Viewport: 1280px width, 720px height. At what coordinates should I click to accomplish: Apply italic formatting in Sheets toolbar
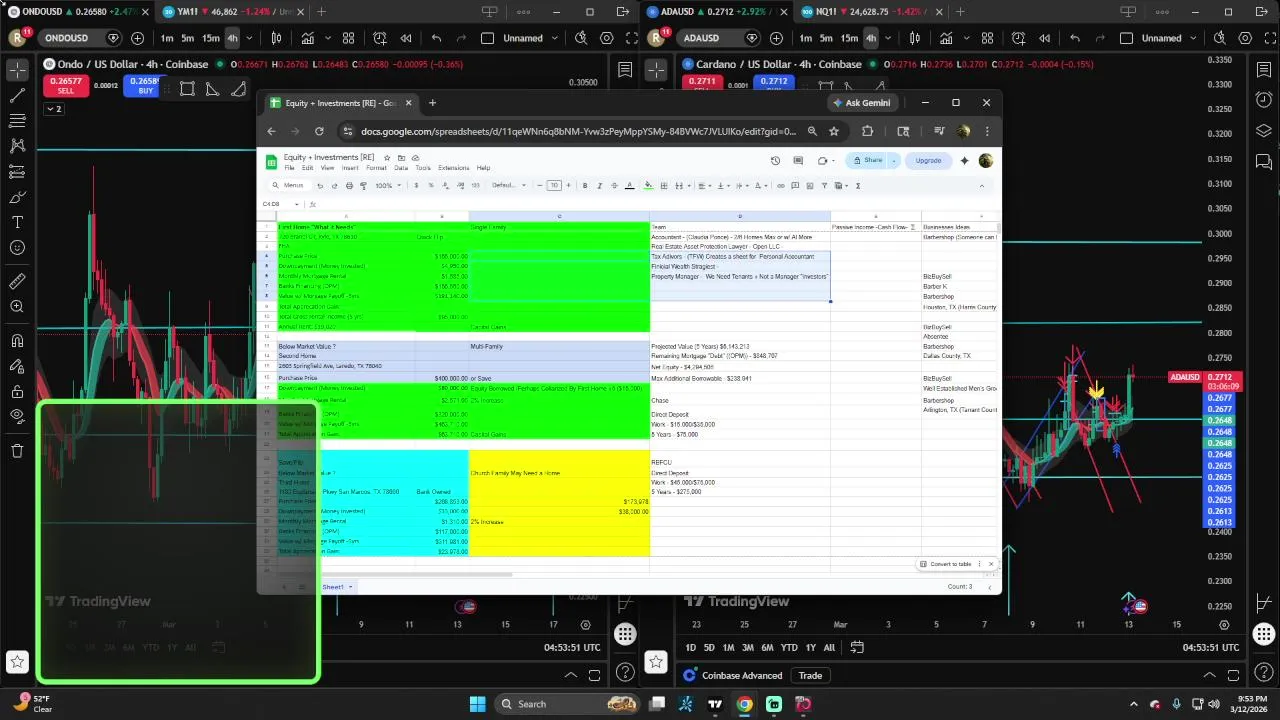(599, 185)
